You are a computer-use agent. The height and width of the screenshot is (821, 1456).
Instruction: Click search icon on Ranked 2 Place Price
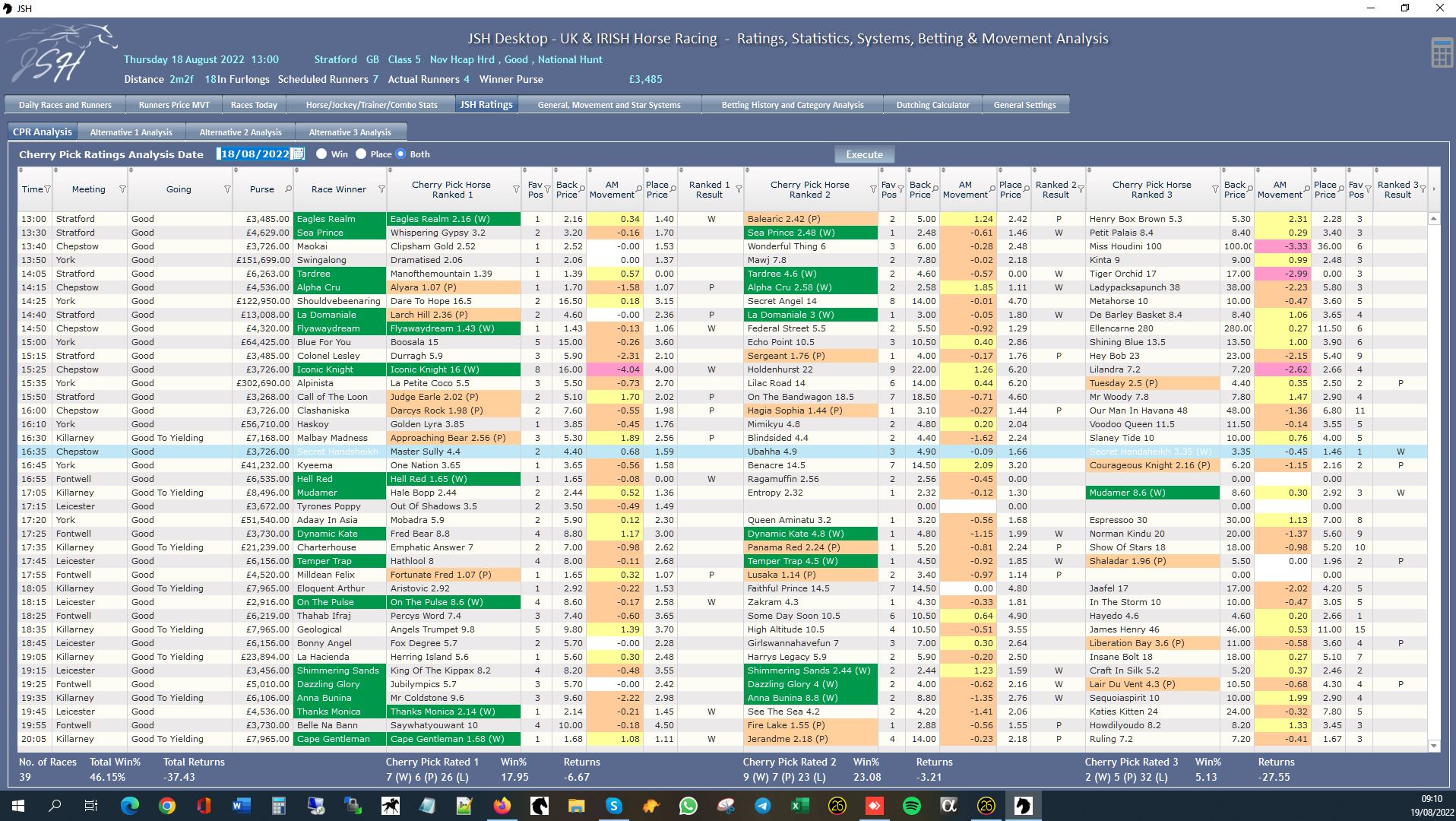(1026, 188)
